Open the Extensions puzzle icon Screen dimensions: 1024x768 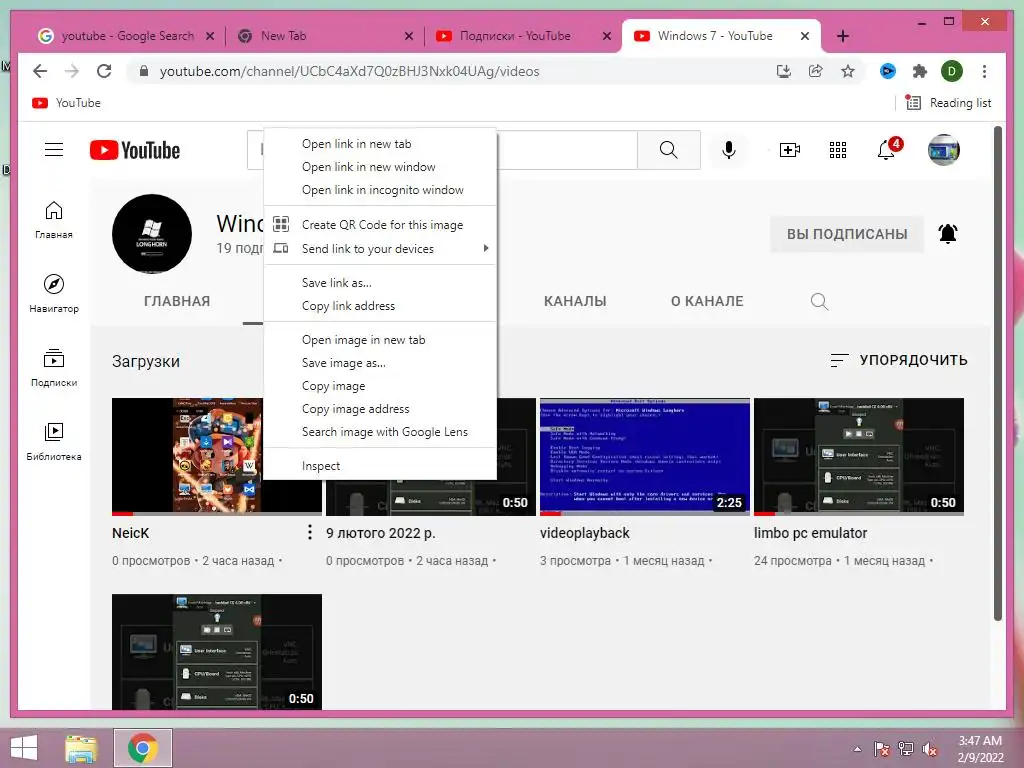click(x=920, y=71)
